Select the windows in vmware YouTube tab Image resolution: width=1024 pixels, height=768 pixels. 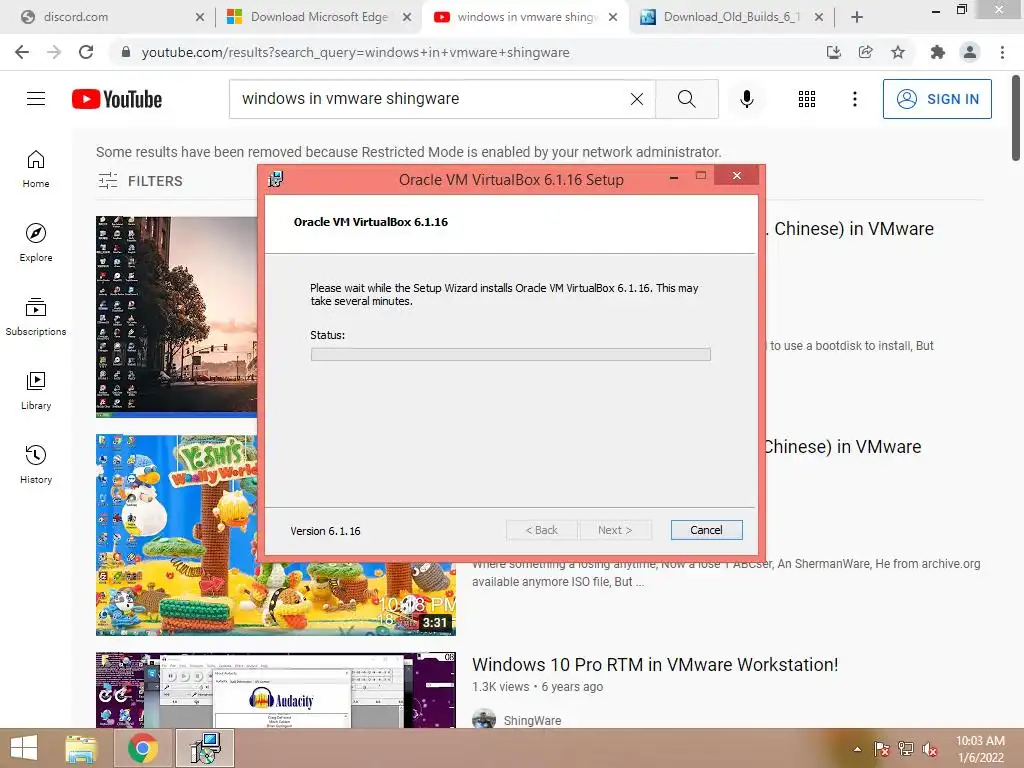526,17
